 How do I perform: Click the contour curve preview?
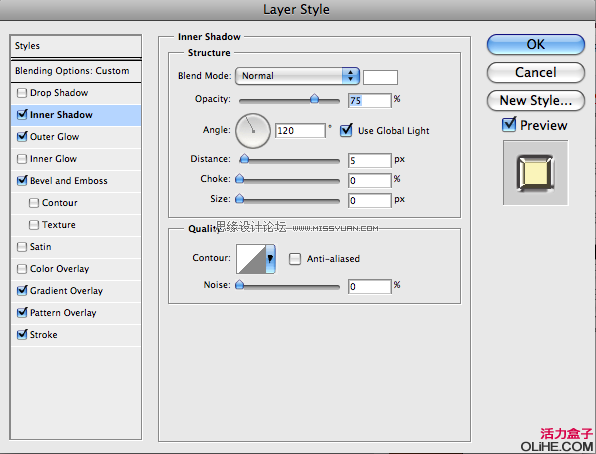[251, 259]
